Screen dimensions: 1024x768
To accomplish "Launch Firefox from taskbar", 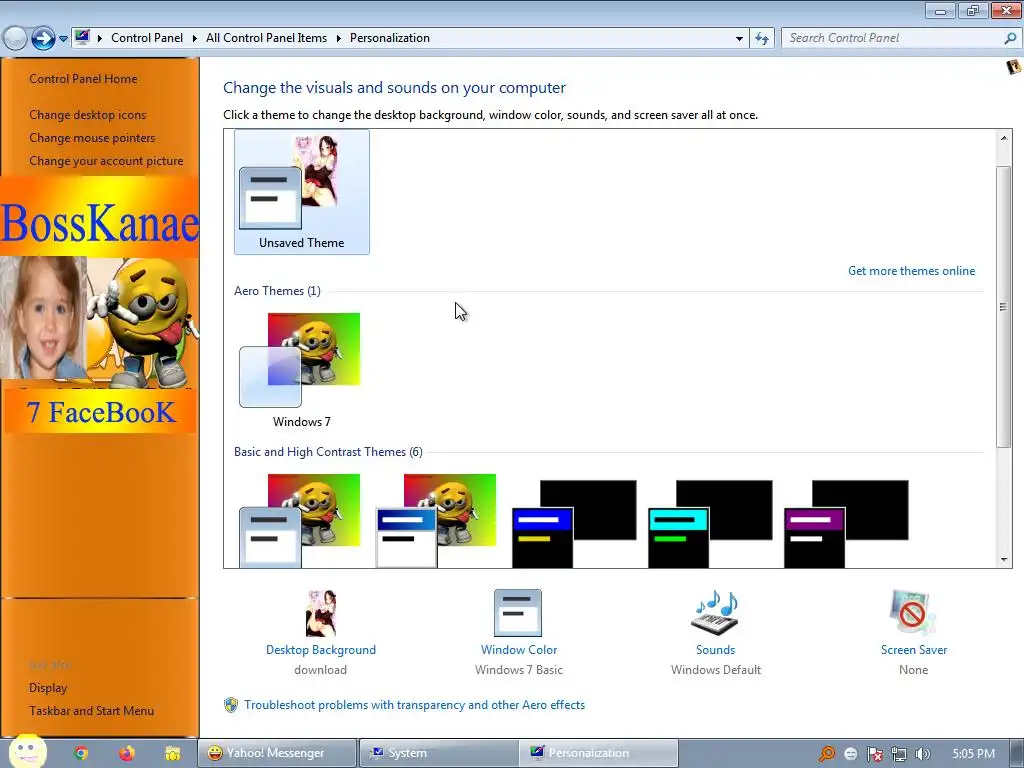I will point(127,754).
